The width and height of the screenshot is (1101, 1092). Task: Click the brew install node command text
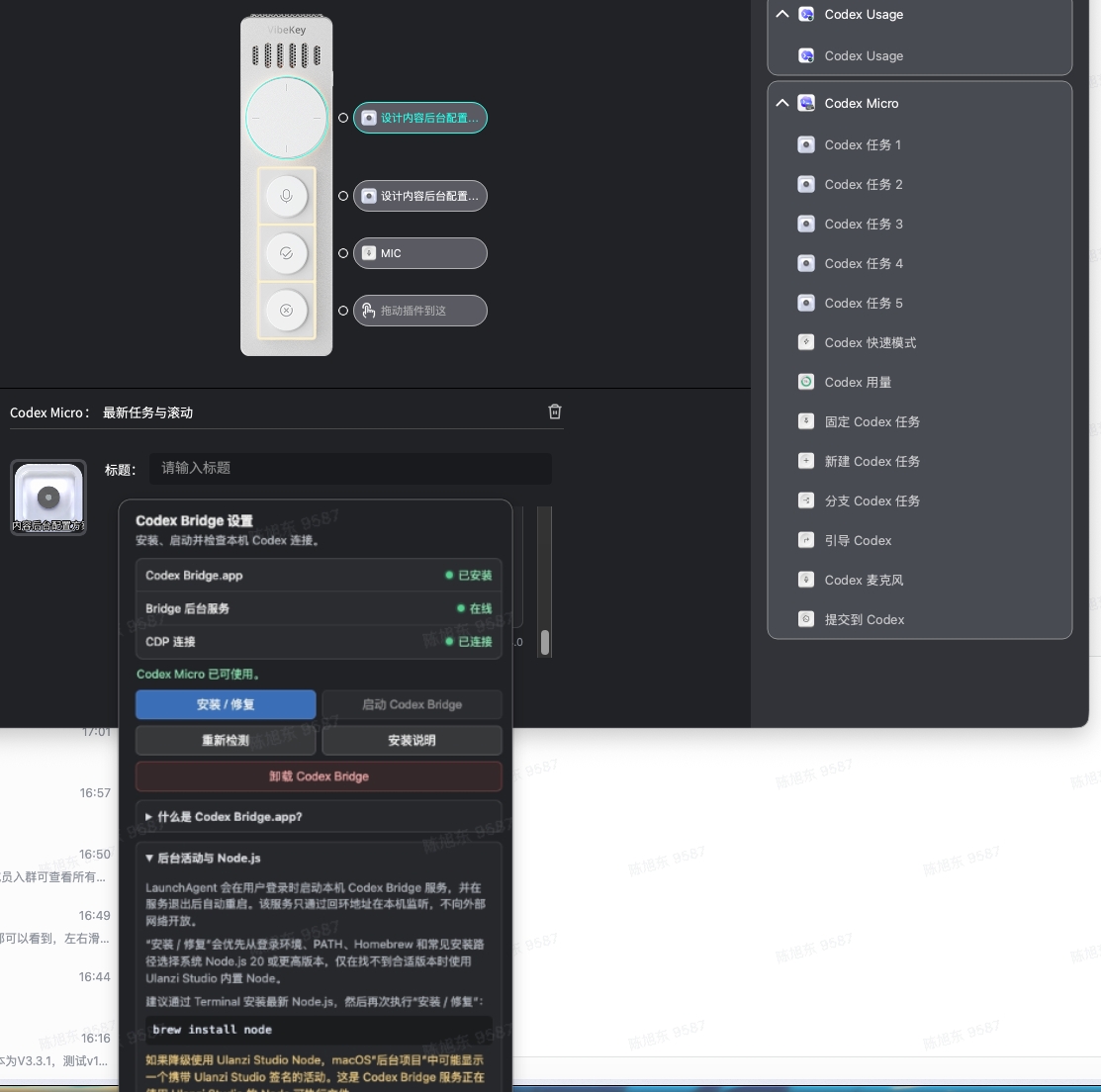(212, 1030)
